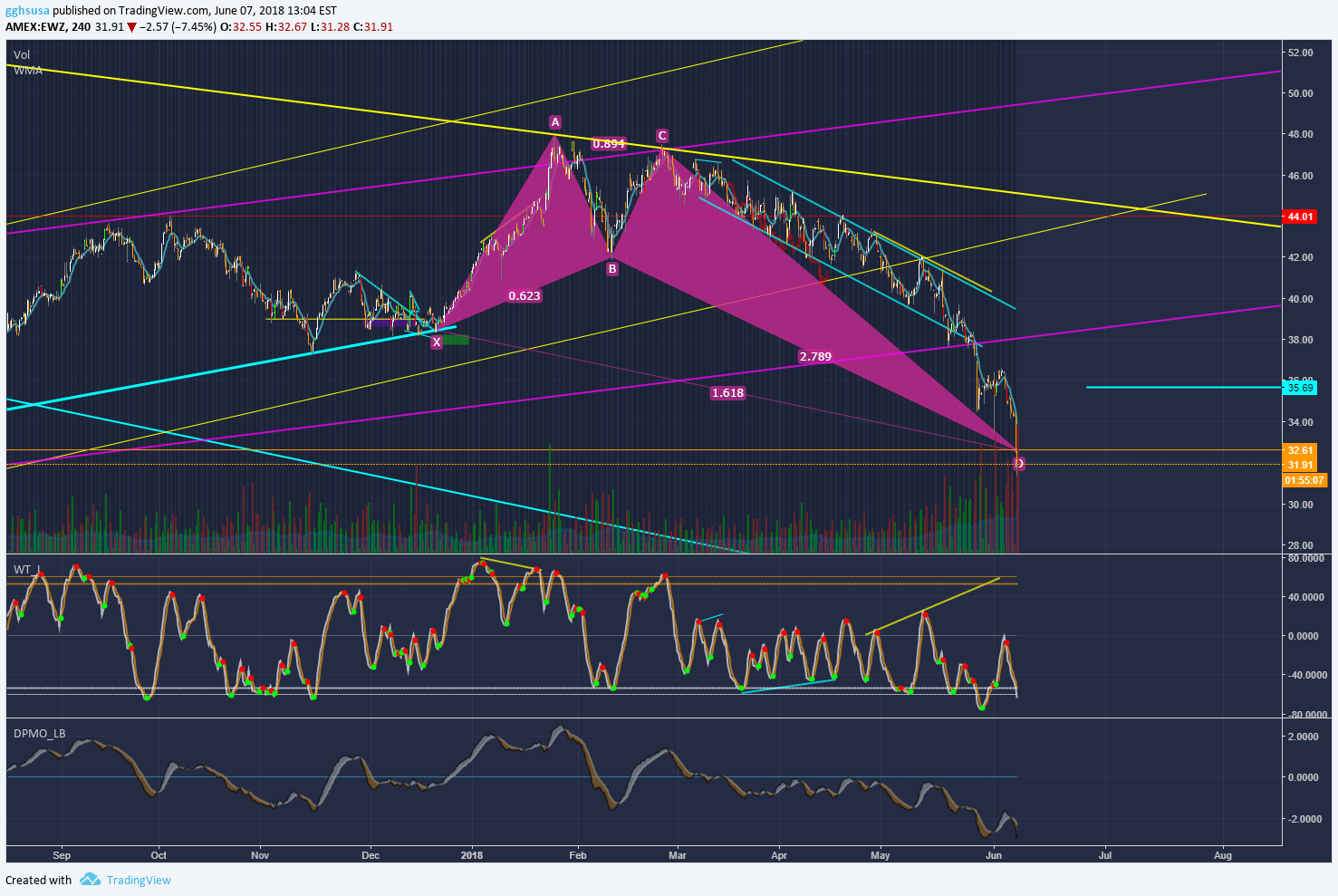Viewport: 1338px width, 896px height.
Task: Click the Nov time axis label
Action: [260, 854]
